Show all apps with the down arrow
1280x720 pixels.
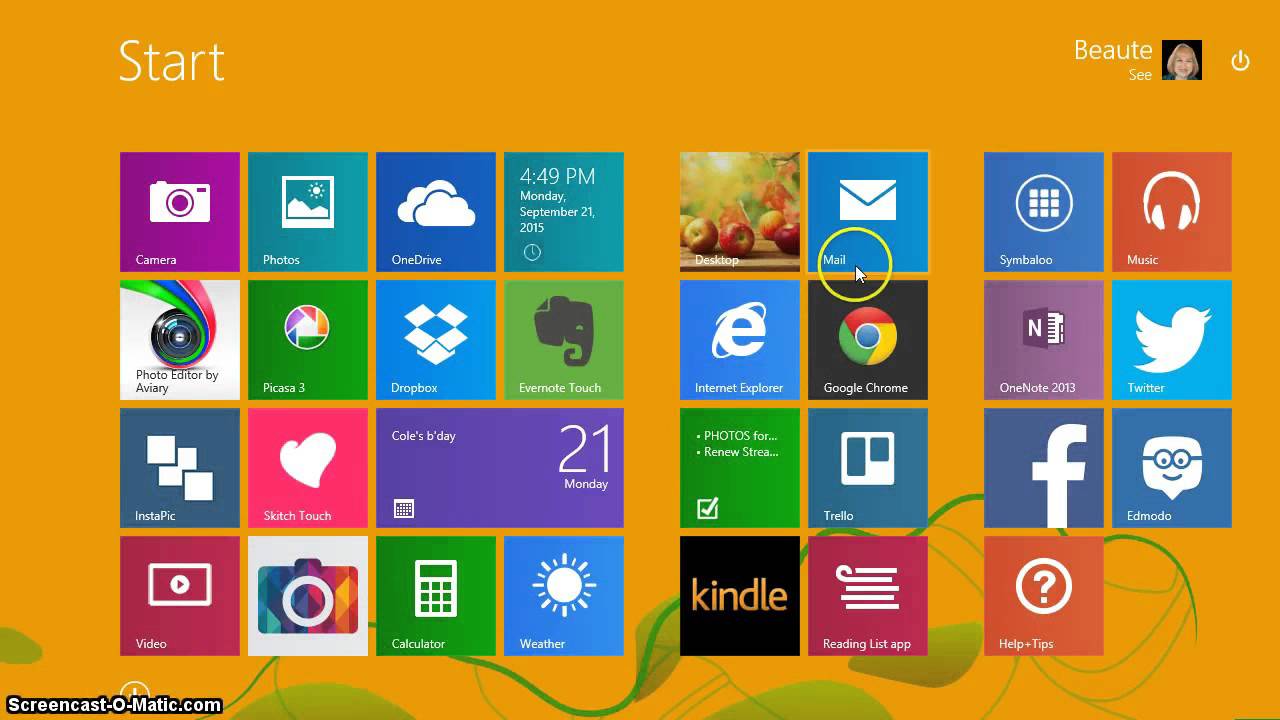coord(134,692)
